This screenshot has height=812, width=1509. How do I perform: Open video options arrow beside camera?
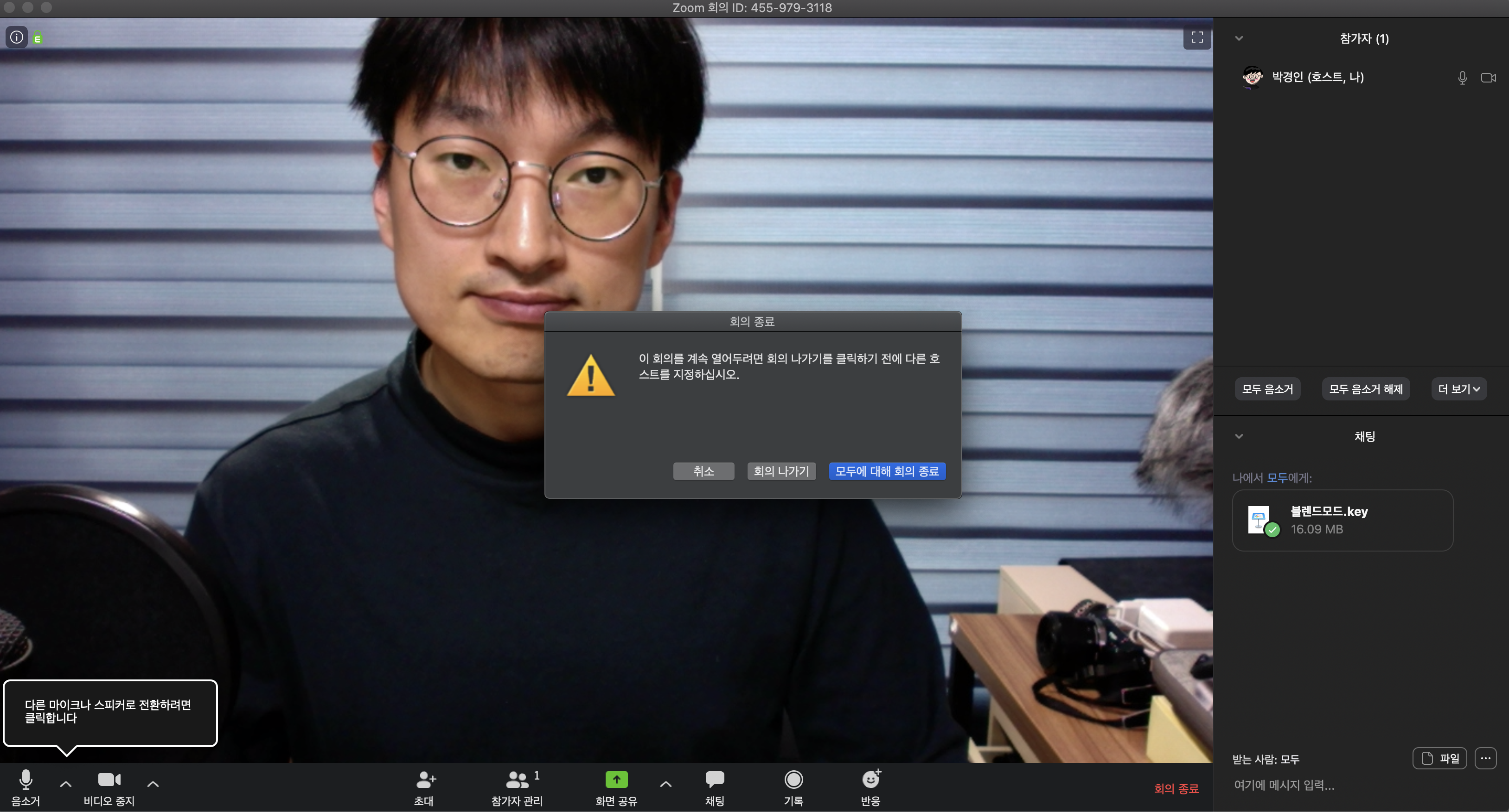pyautogui.click(x=153, y=784)
